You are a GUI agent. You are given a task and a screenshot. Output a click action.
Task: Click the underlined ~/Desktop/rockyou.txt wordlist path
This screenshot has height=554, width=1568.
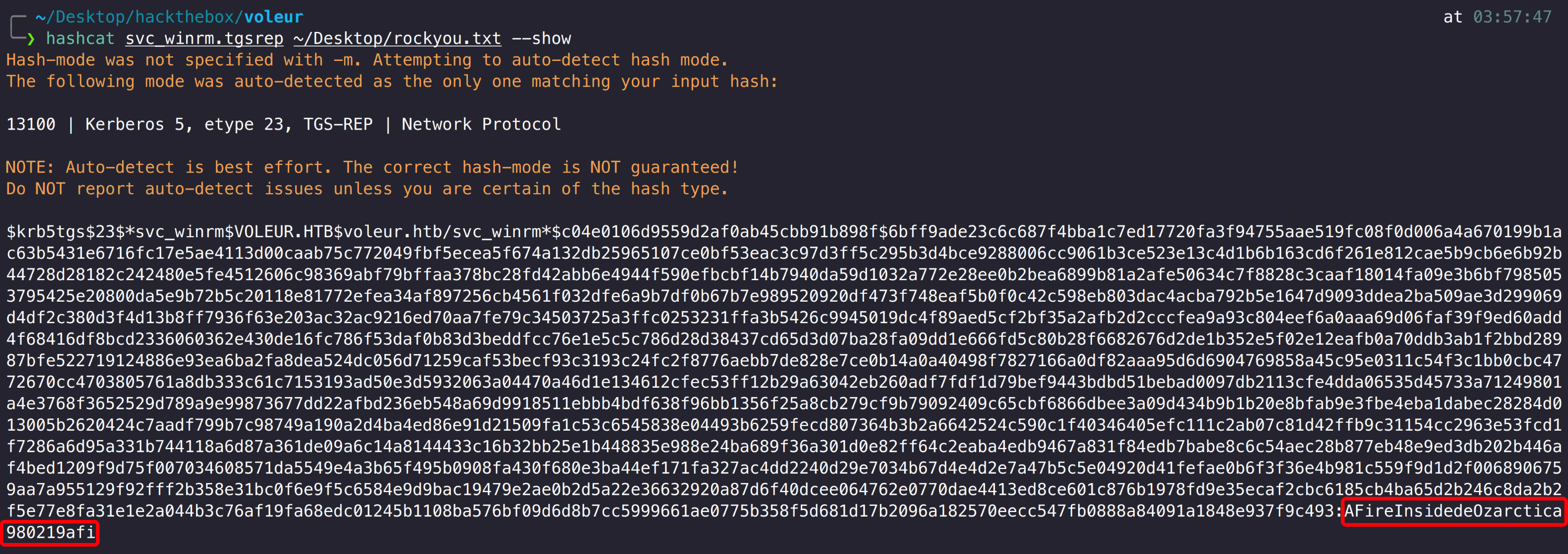397,39
